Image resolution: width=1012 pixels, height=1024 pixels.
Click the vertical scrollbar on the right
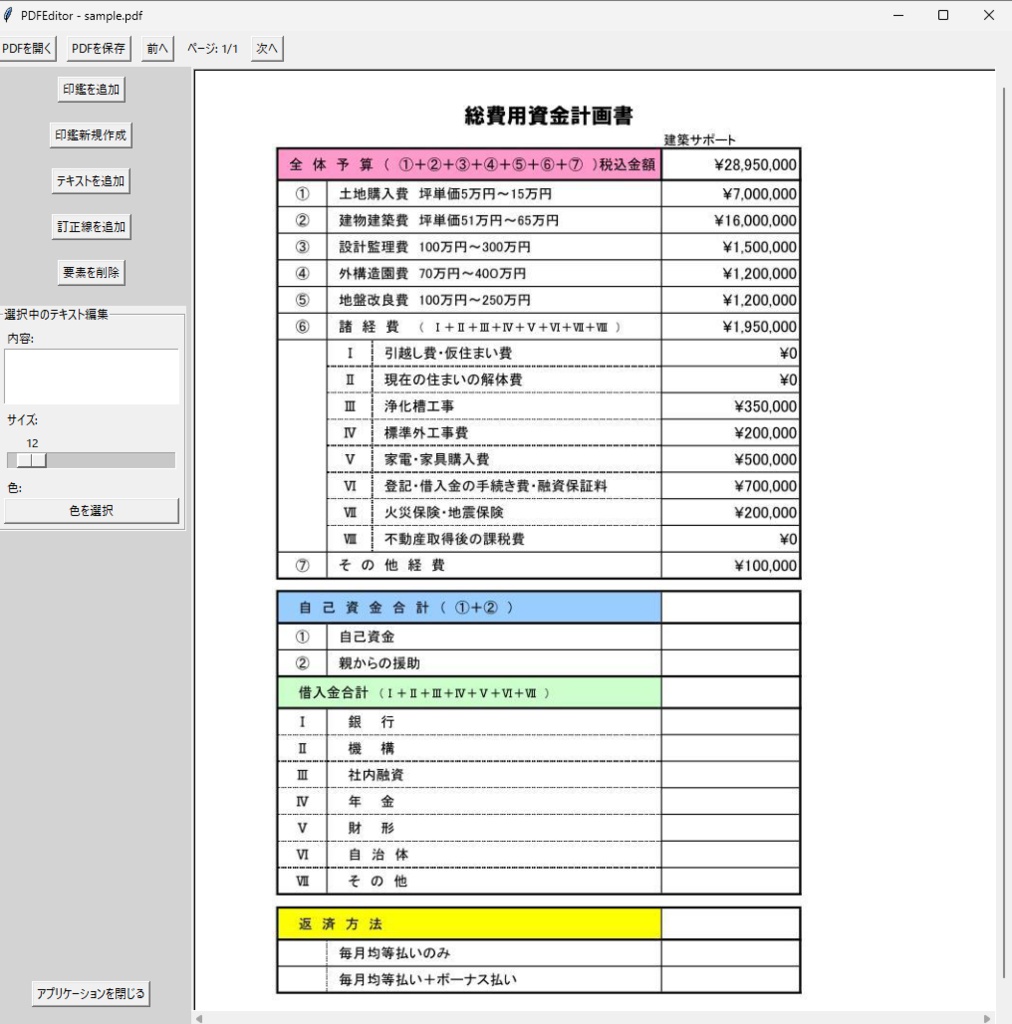(1004, 500)
